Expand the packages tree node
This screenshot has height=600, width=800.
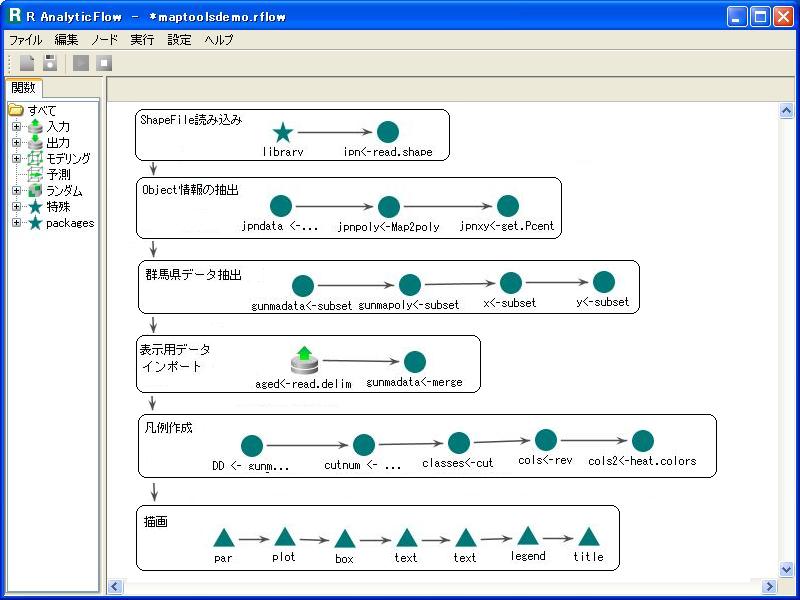[x=16, y=223]
